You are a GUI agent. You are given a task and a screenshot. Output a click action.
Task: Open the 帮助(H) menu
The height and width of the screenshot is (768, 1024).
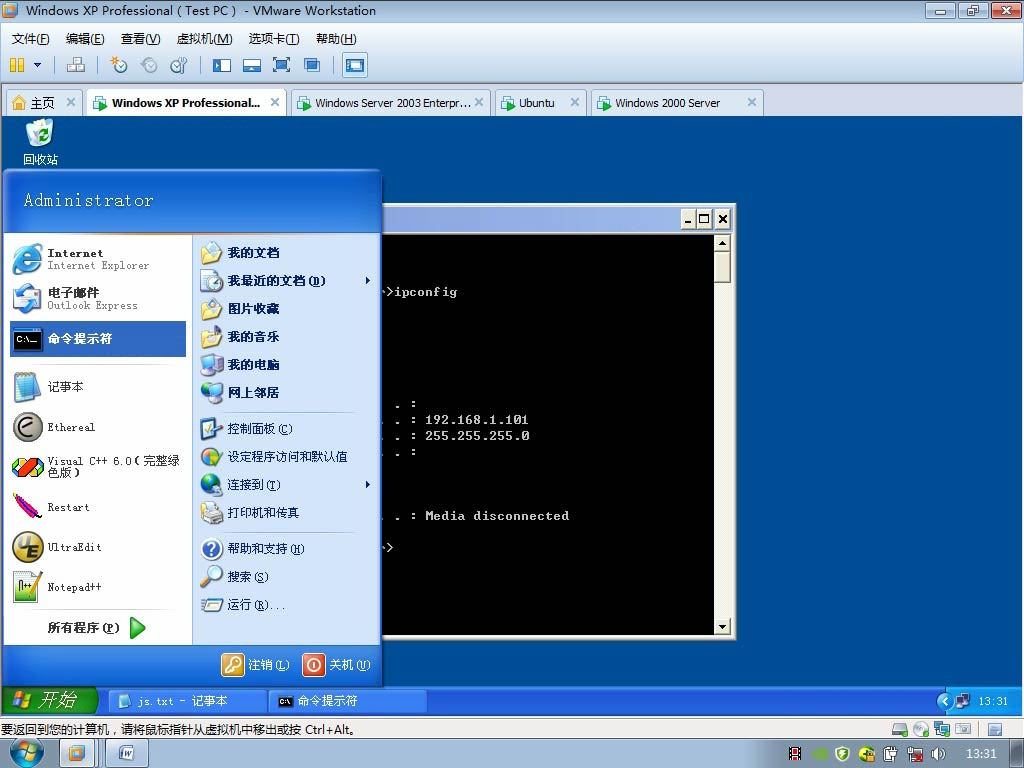pos(336,39)
